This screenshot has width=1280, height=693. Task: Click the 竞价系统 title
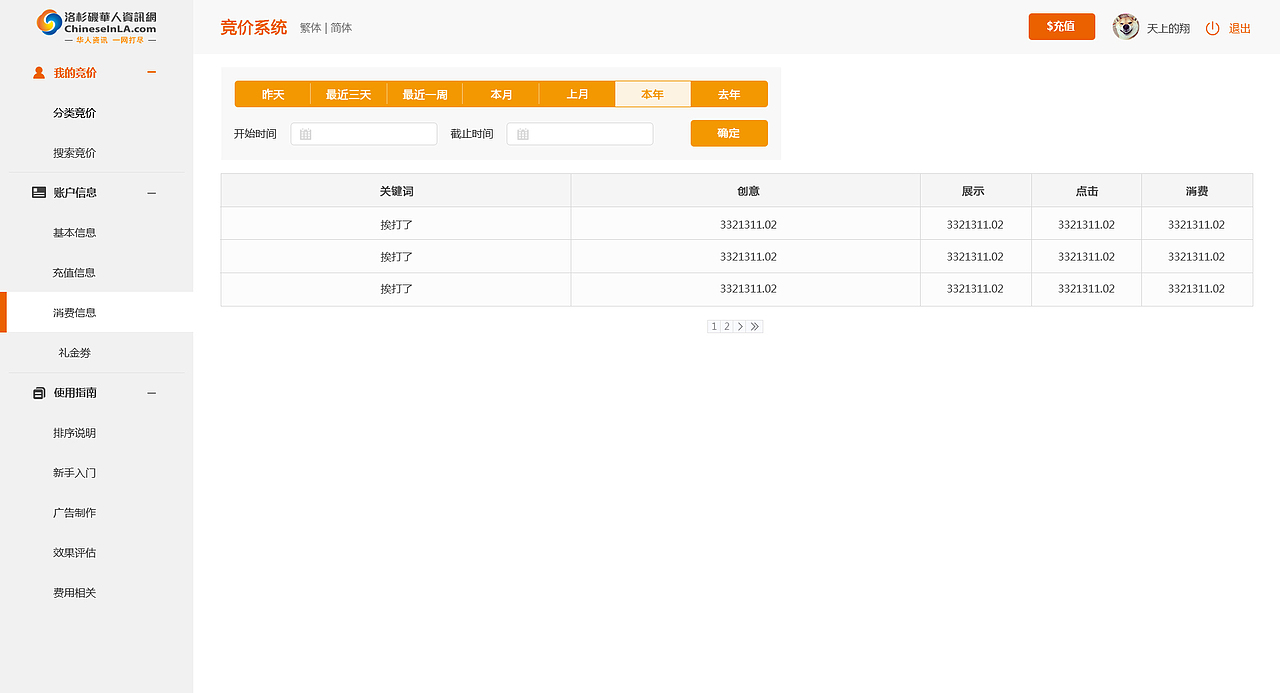click(254, 27)
